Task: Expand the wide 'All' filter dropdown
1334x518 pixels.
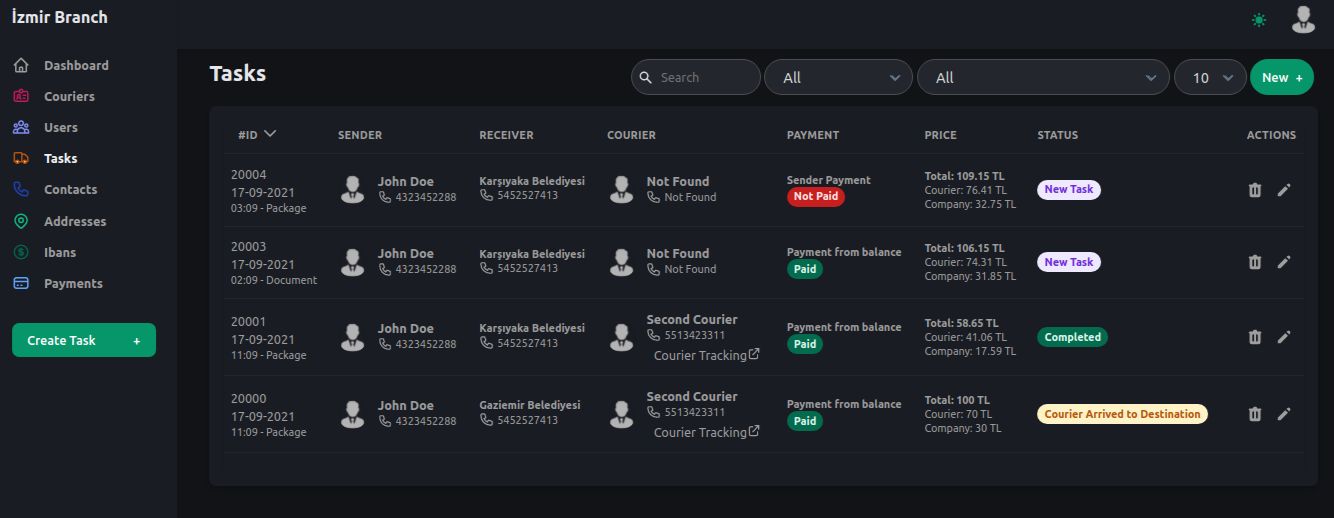Action: pyautogui.click(x=1043, y=78)
